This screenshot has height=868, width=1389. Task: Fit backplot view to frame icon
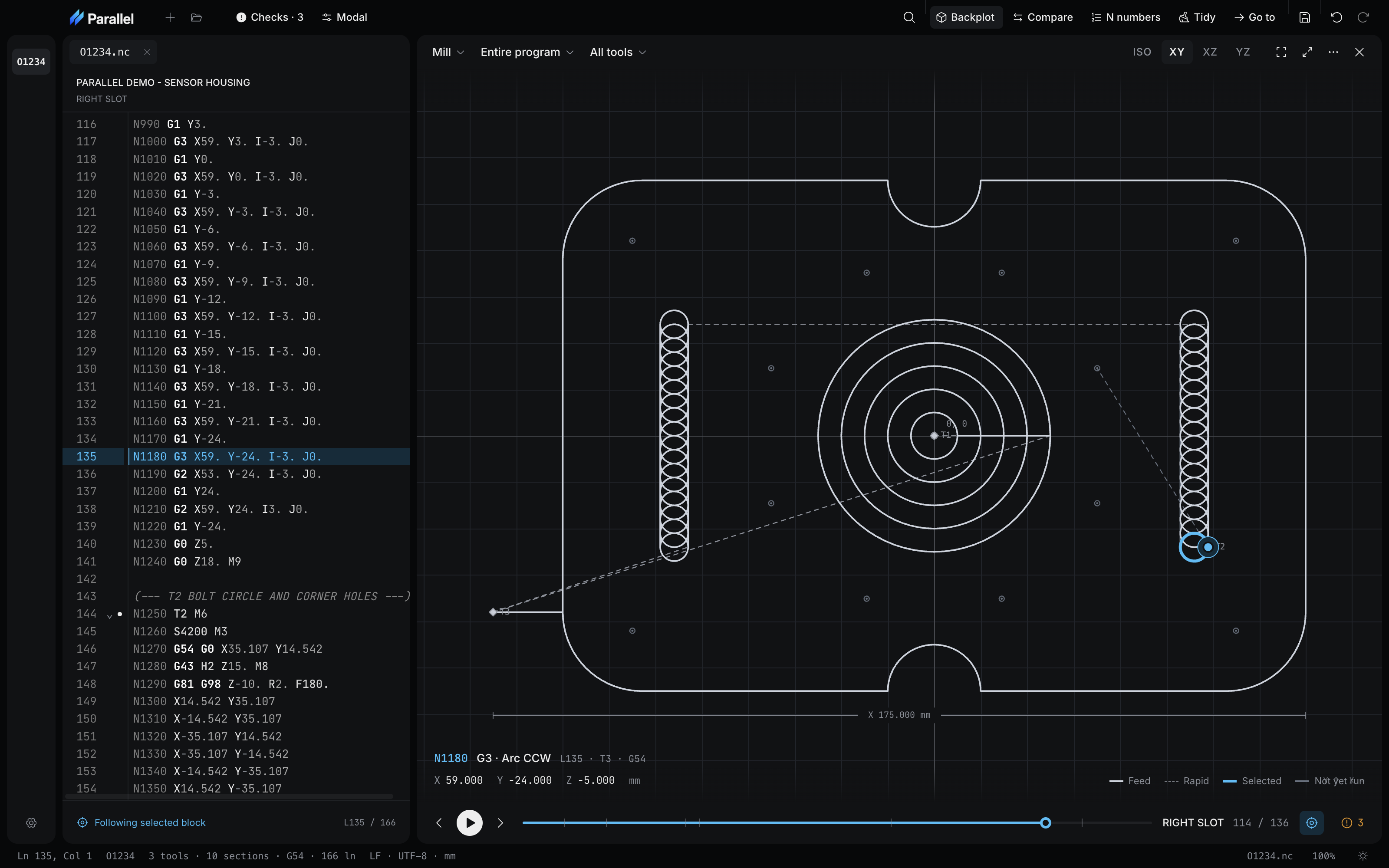1281,52
